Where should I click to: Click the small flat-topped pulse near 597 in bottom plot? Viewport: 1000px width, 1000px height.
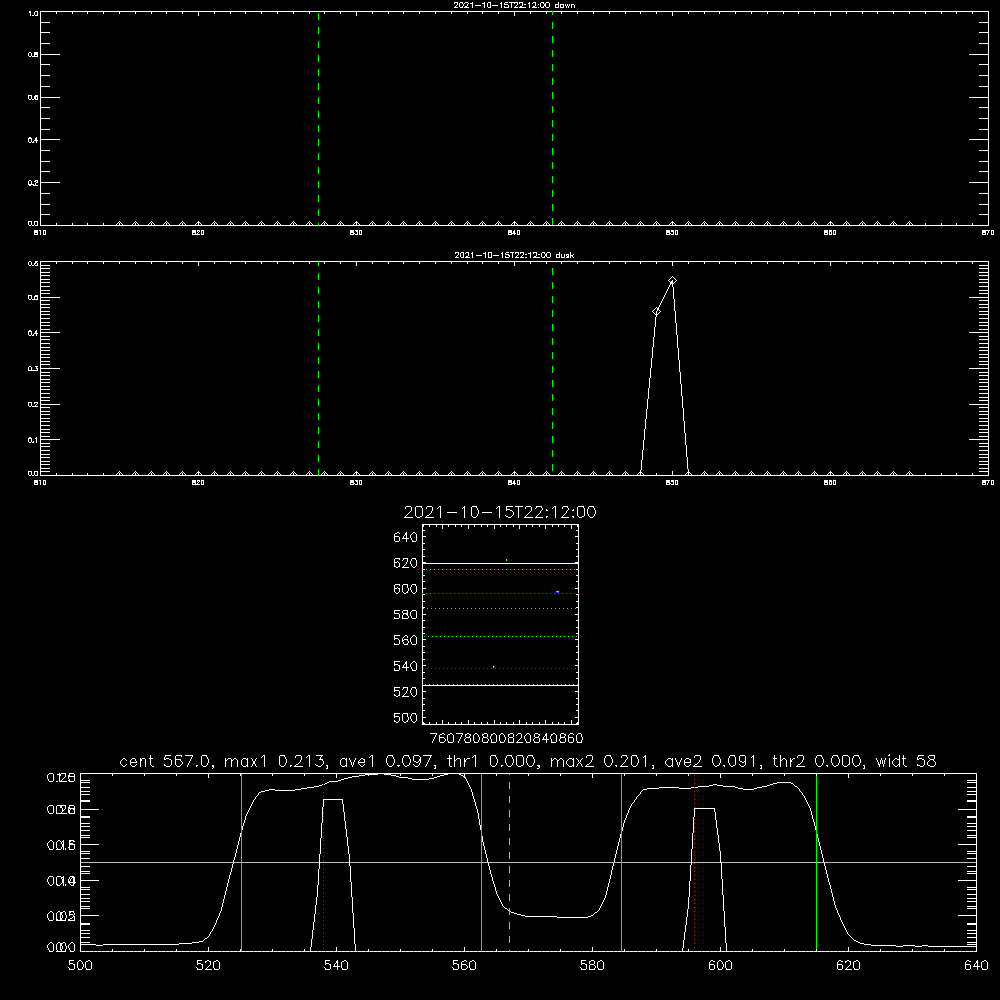tap(704, 809)
